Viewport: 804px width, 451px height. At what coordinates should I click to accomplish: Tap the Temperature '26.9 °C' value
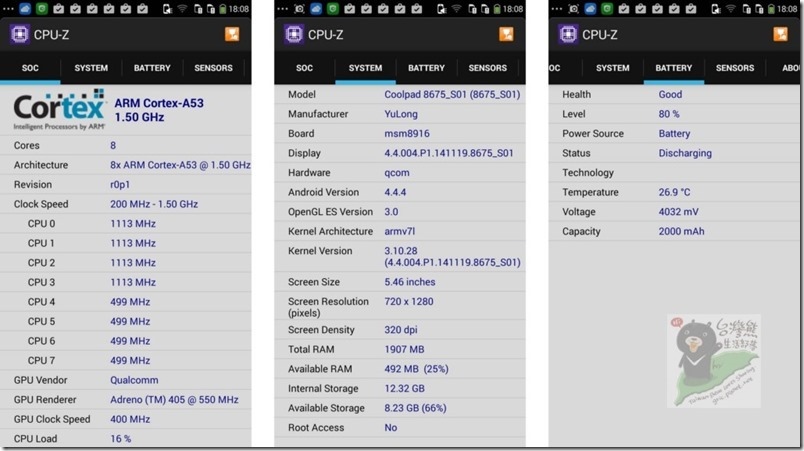(x=674, y=192)
